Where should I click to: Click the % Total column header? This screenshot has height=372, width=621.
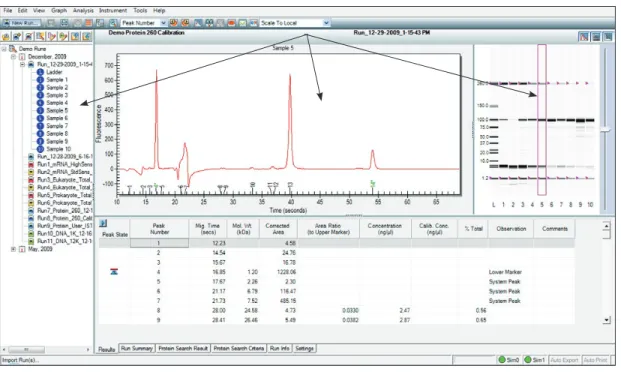point(474,229)
